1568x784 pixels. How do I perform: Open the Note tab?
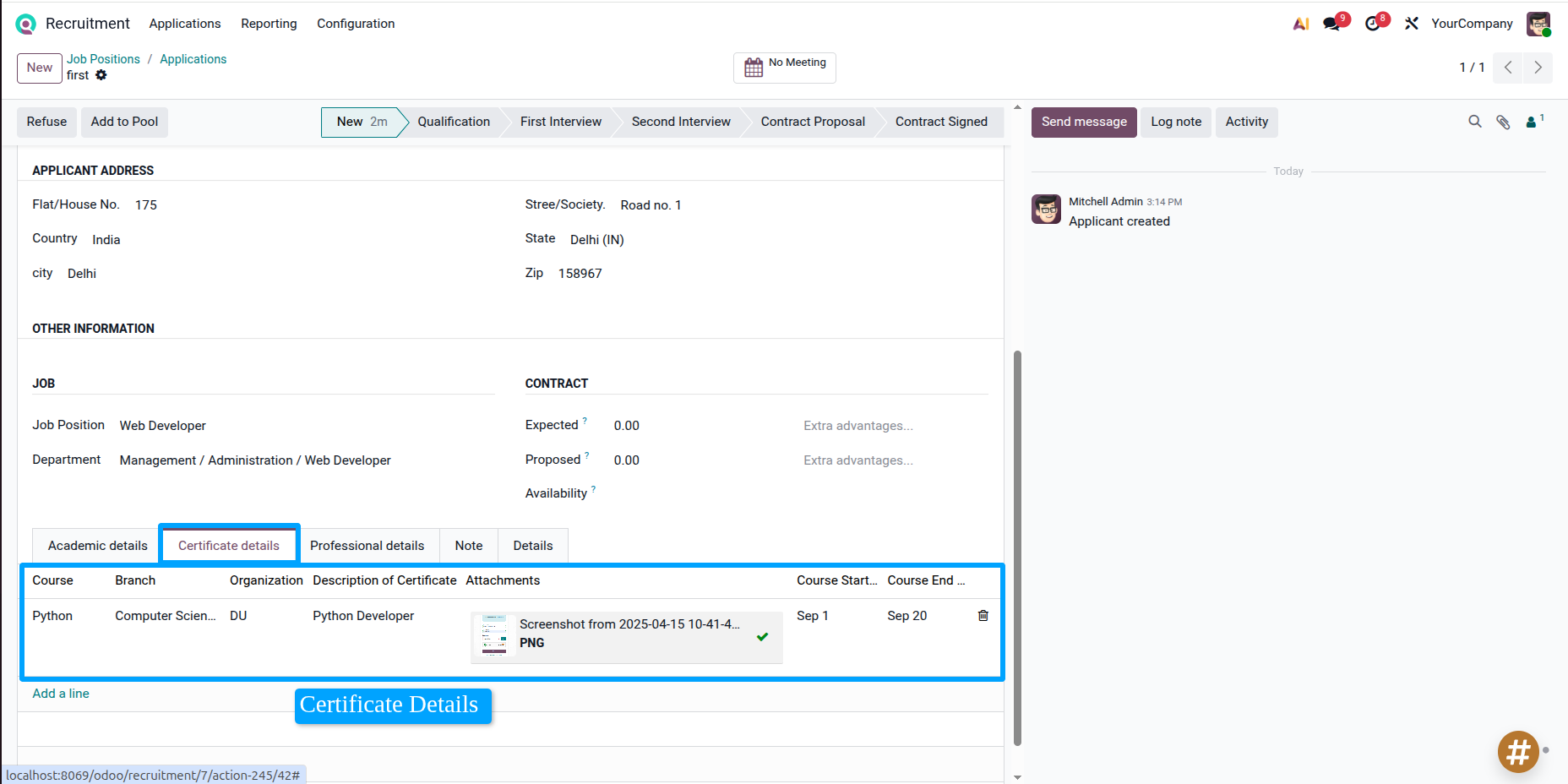[x=469, y=546]
